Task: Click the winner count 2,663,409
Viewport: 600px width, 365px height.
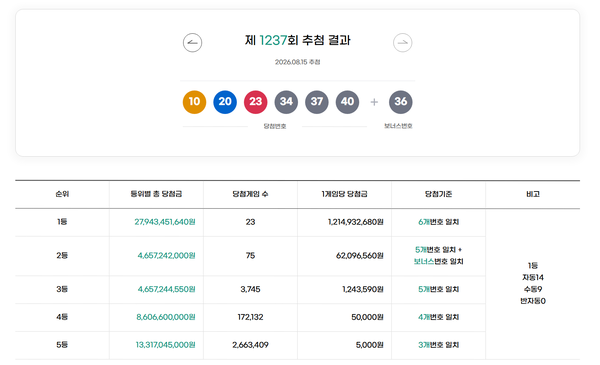Action: [x=250, y=345]
